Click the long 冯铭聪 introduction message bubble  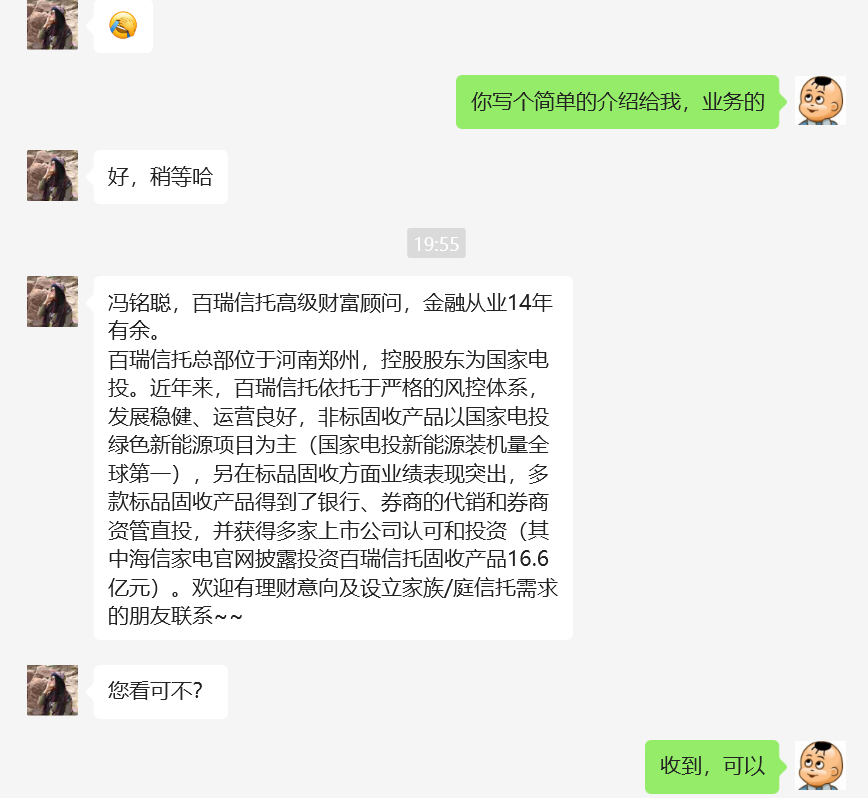(333, 458)
